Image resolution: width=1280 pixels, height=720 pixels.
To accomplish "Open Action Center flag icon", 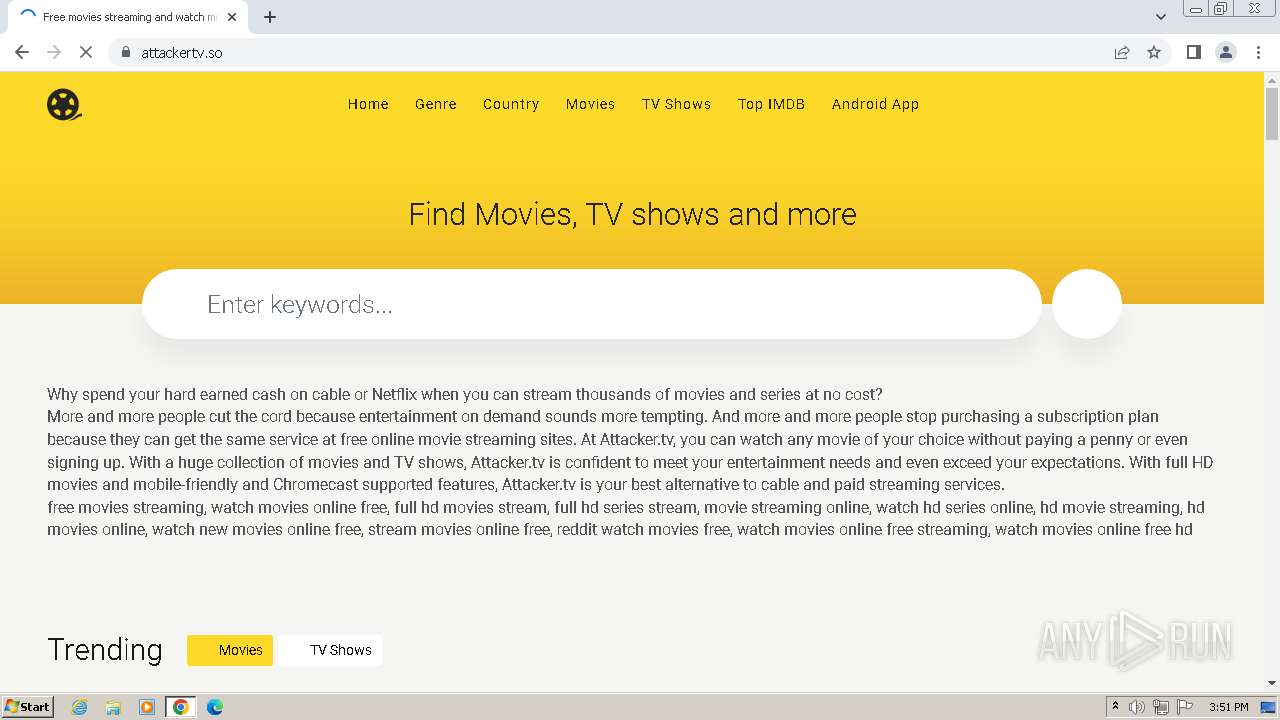I will (x=1185, y=707).
